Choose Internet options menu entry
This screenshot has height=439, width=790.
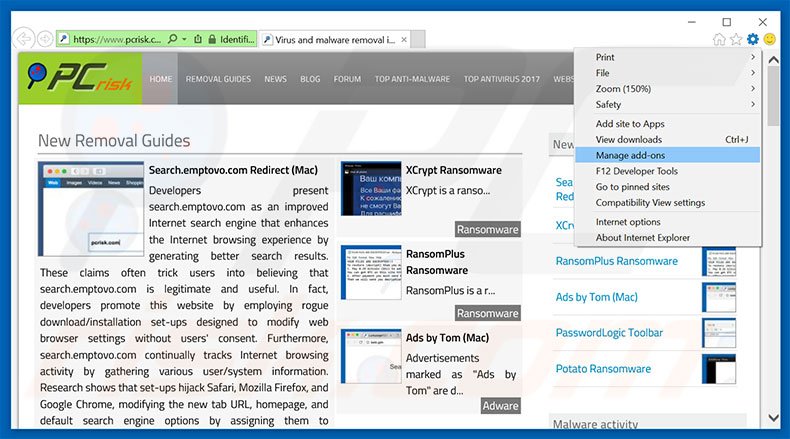[628, 222]
